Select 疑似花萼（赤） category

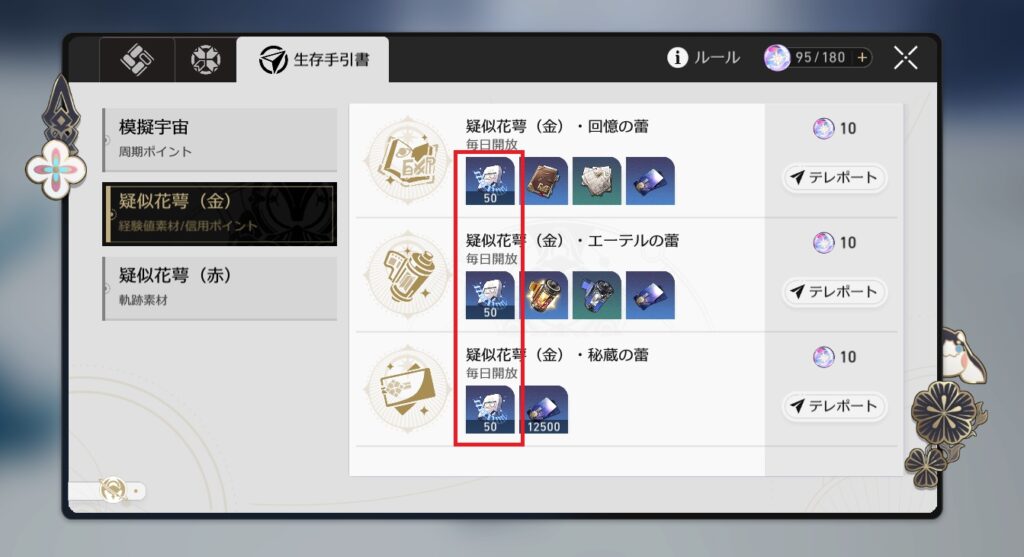(x=220, y=288)
